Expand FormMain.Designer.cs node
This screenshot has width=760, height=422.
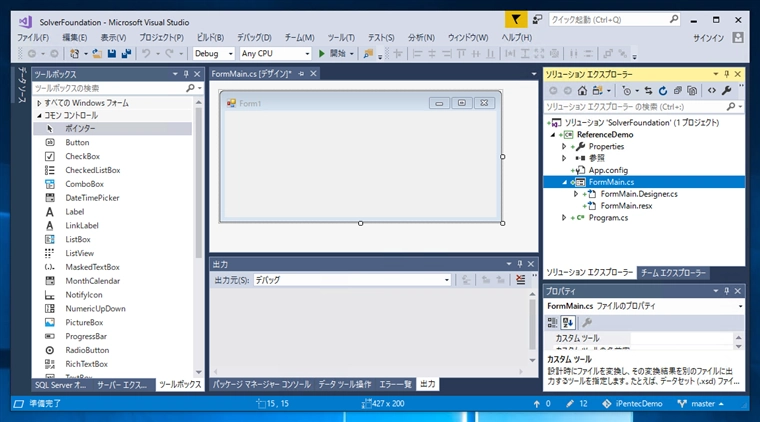pyautogui.click(x=576, y=194)
